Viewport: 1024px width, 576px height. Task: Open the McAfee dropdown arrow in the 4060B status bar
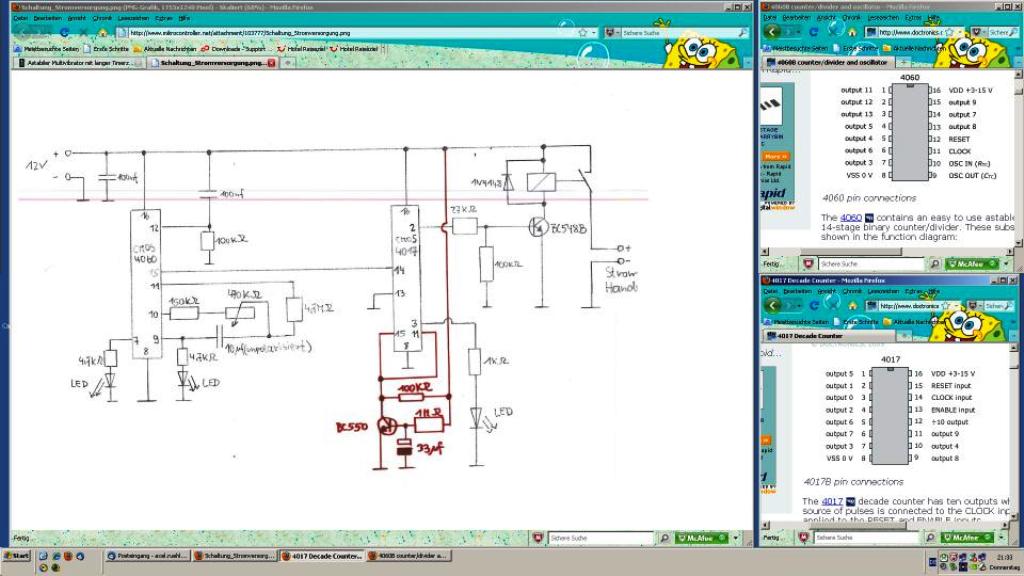1006,264
